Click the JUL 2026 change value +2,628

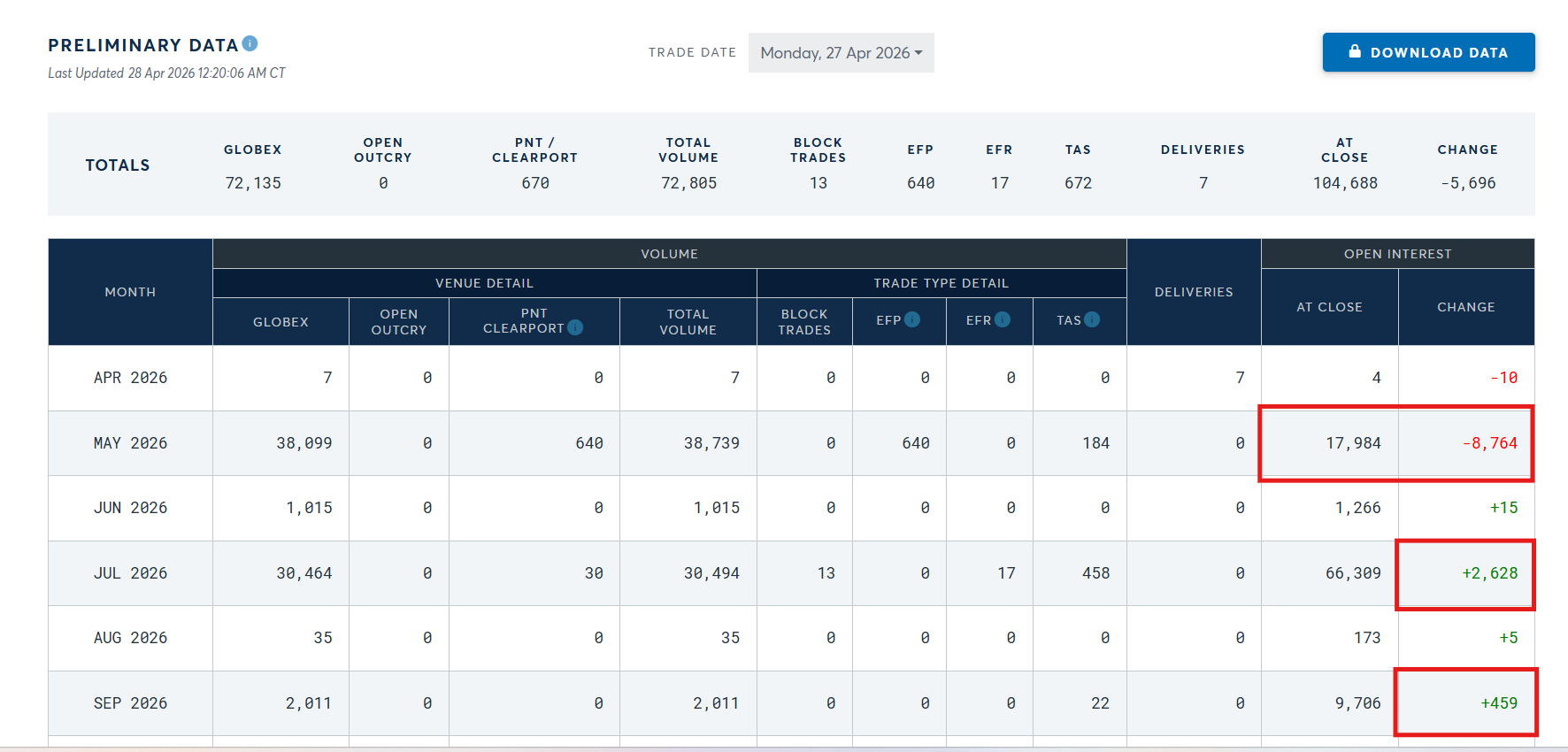[1490, 573]
